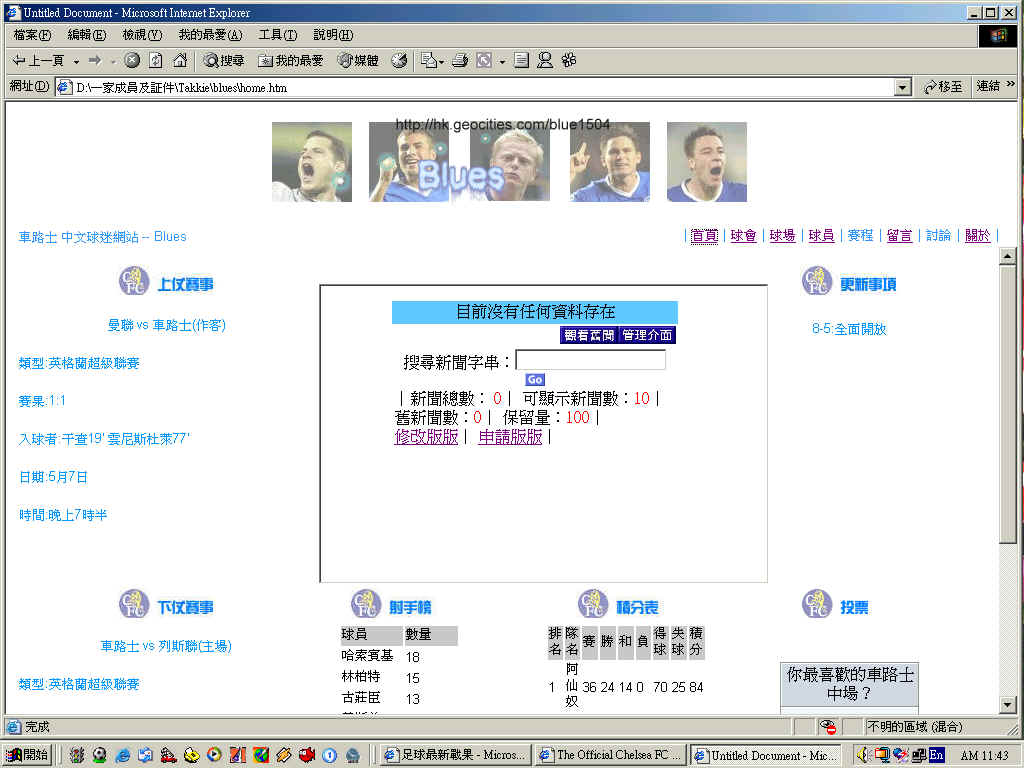Viewport: 1024px width, 768px height.
Task: Expand the Back button history dropdown arrow
Action: pos(76,61)
